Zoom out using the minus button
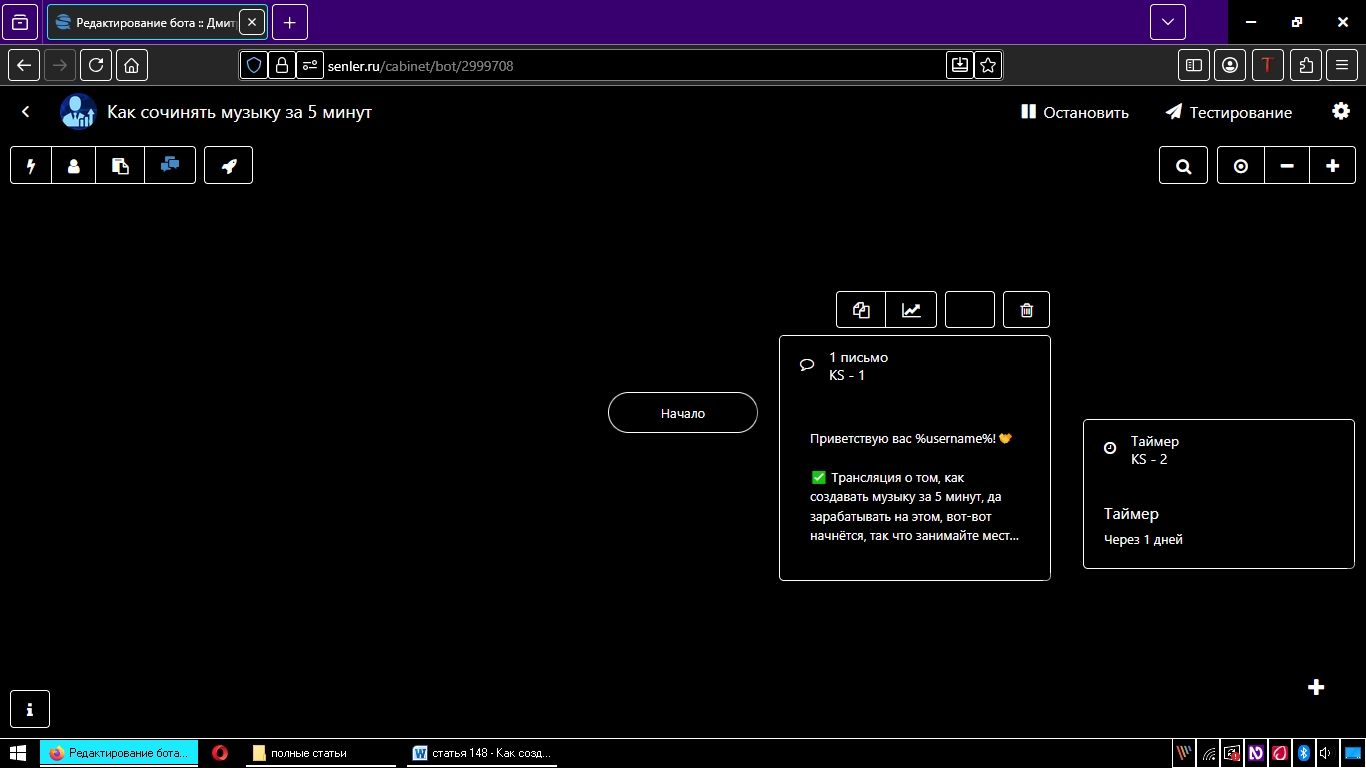Image resolution: width=1366 pixels, height=768 pixels. pos(1287,166)
